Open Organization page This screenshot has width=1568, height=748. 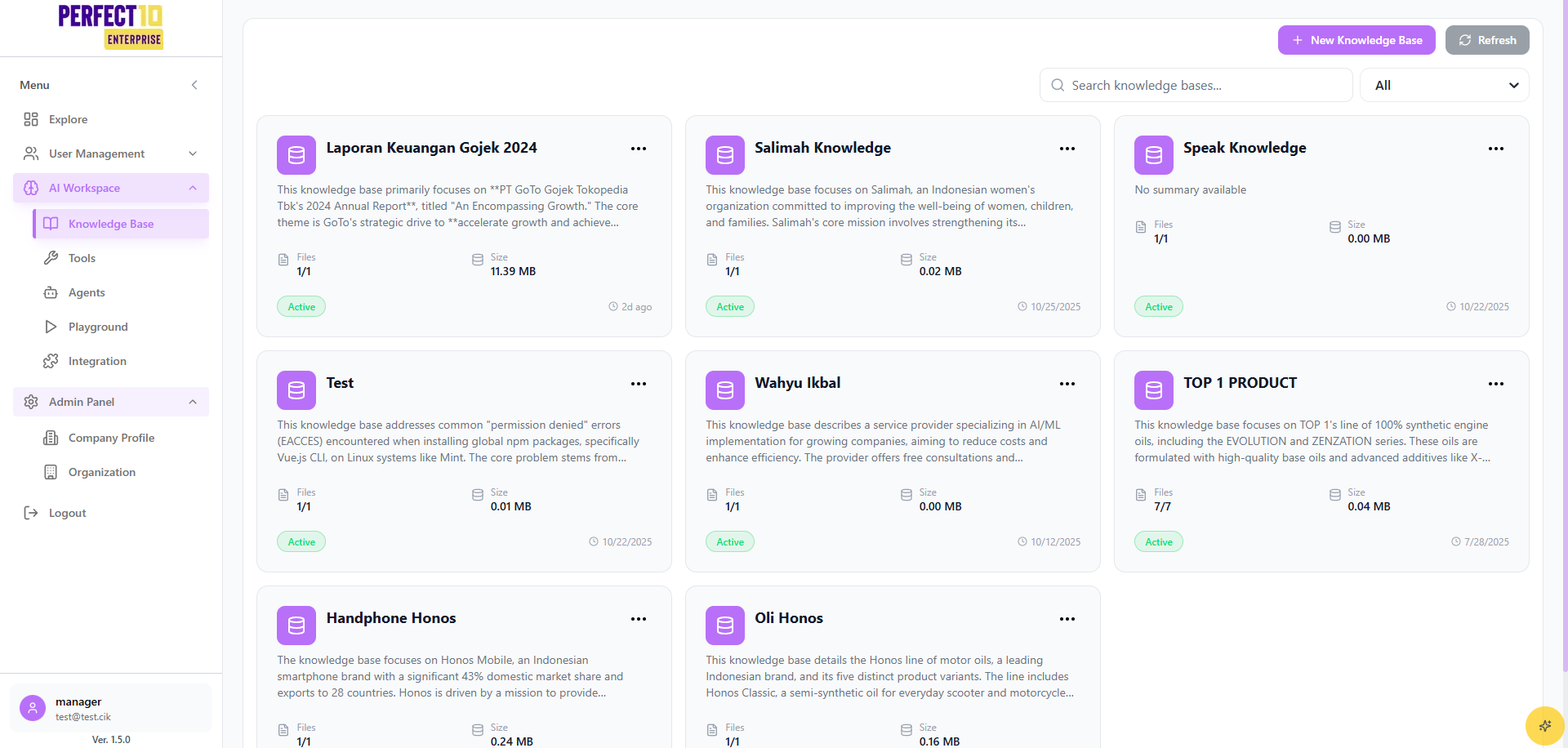pyautogui.click(x=121, y=472)
